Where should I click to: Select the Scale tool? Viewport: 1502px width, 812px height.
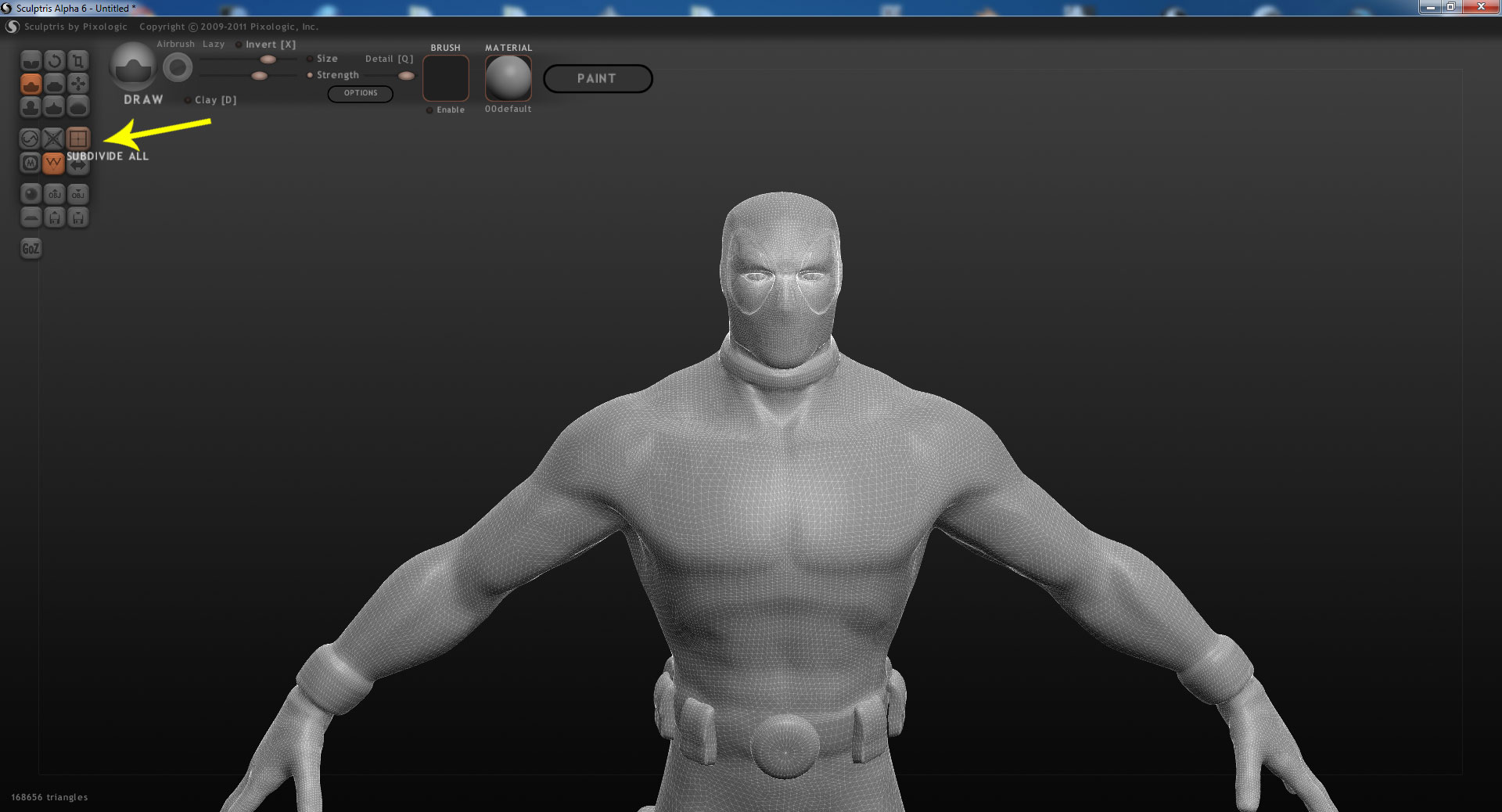[x=77, y=60]
